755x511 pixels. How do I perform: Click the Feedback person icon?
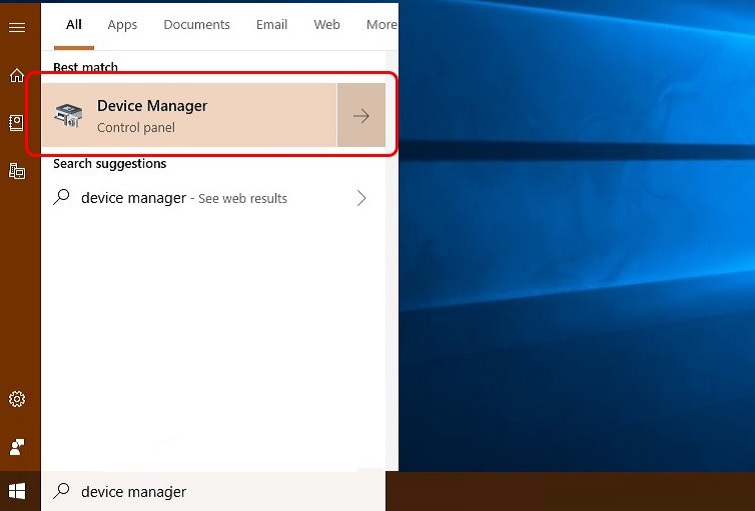tap(17, 446)
